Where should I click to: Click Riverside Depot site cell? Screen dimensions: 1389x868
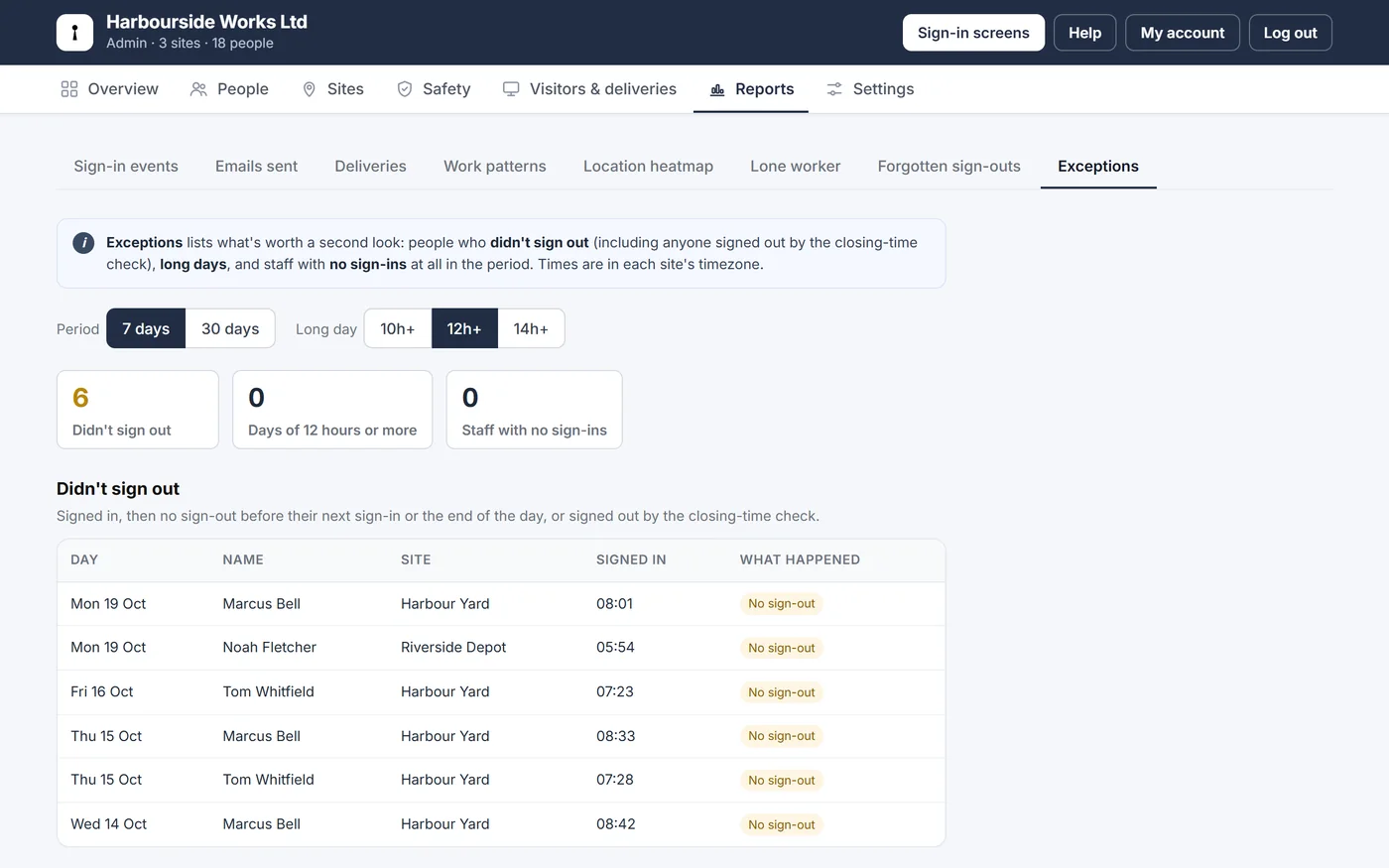[x=453, y=648]
